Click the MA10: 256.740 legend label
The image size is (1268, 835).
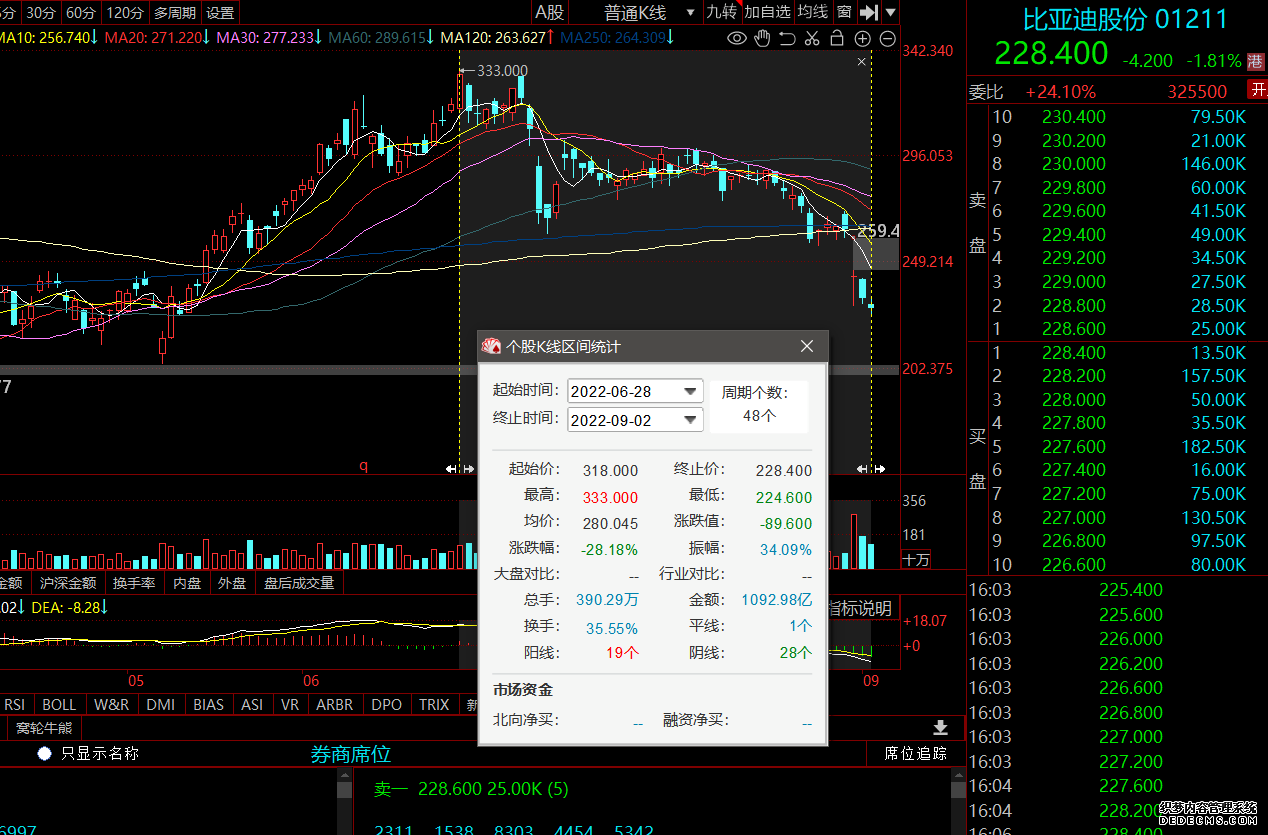click(48, 38)
